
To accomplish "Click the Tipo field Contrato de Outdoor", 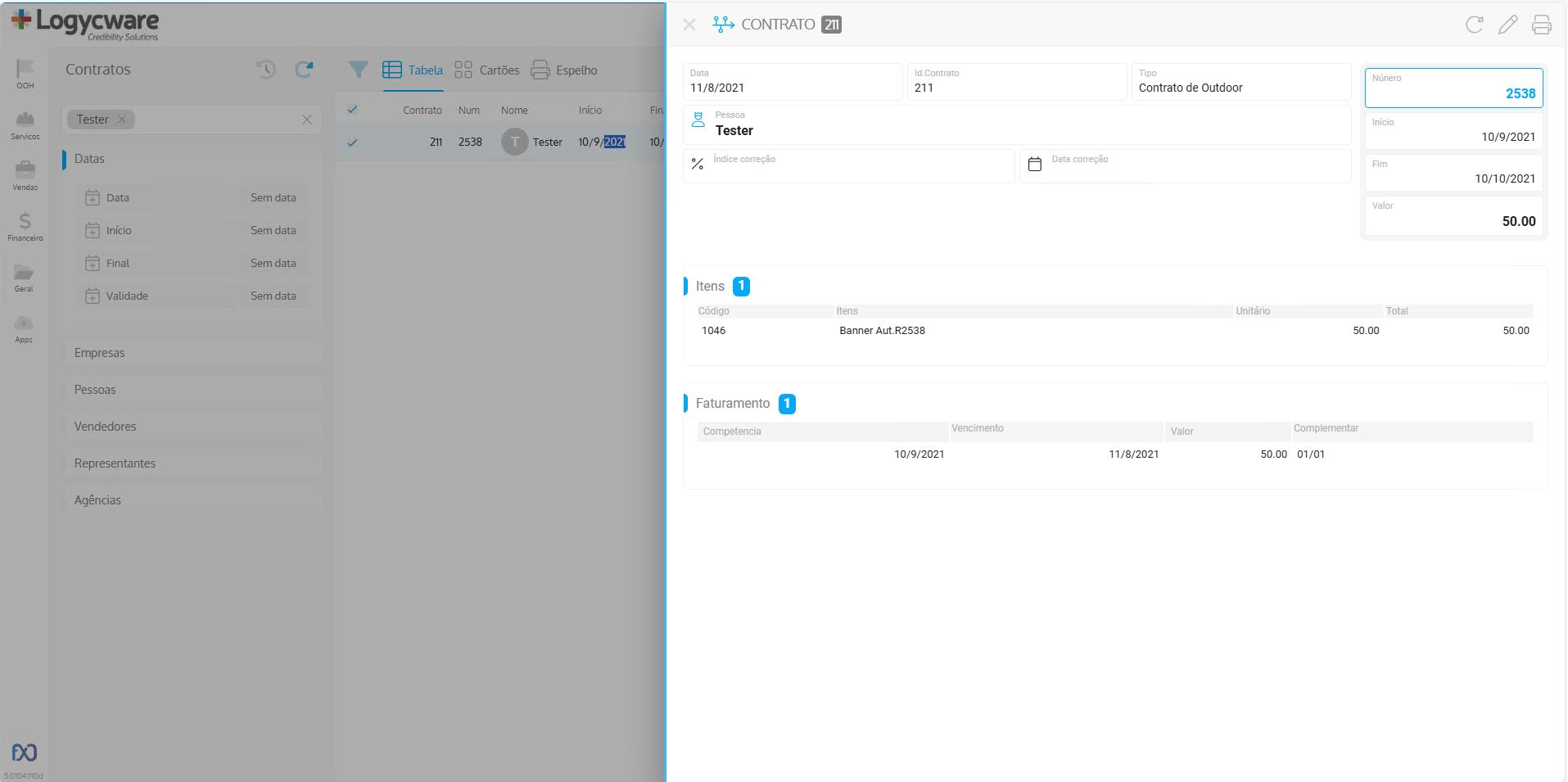I will [x=1240, y=82].
